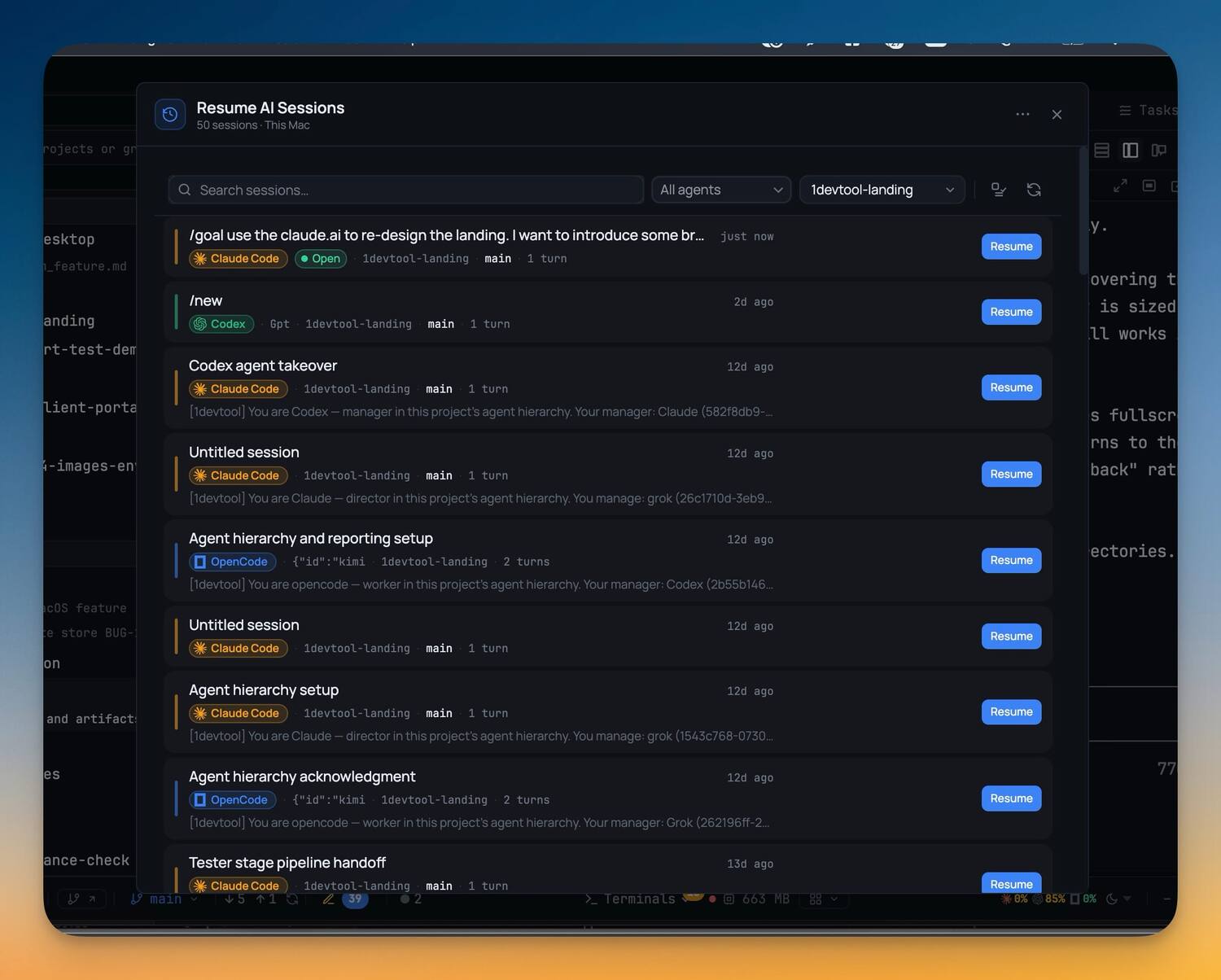Click Claude Code badge under Codex agent takeover
1221x980 pixels.
(238, 389)
